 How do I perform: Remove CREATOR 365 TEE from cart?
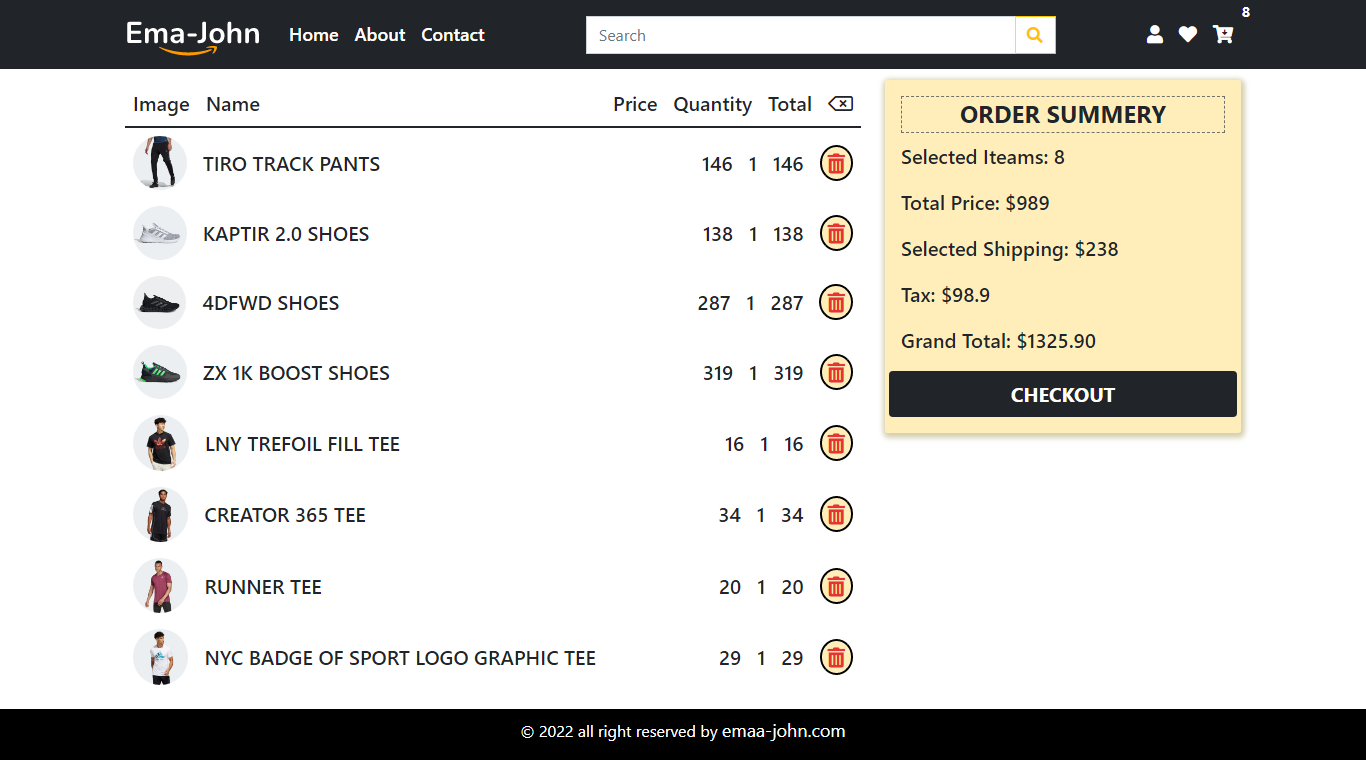tap(836, 515)
